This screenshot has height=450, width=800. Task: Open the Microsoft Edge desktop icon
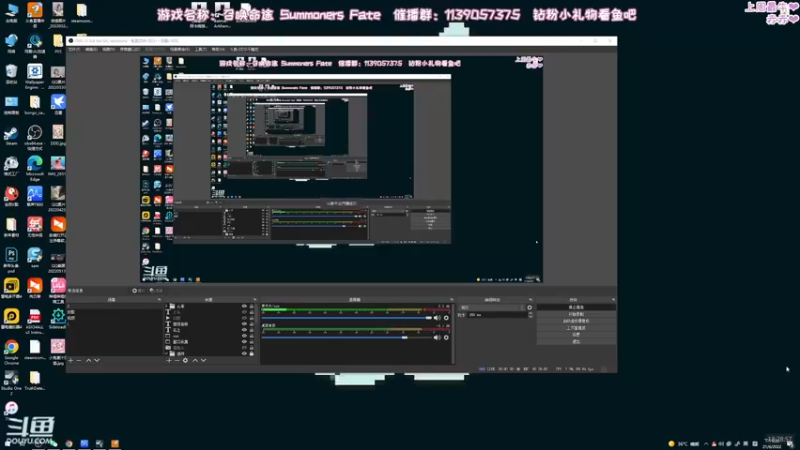[x=34, y=168]
